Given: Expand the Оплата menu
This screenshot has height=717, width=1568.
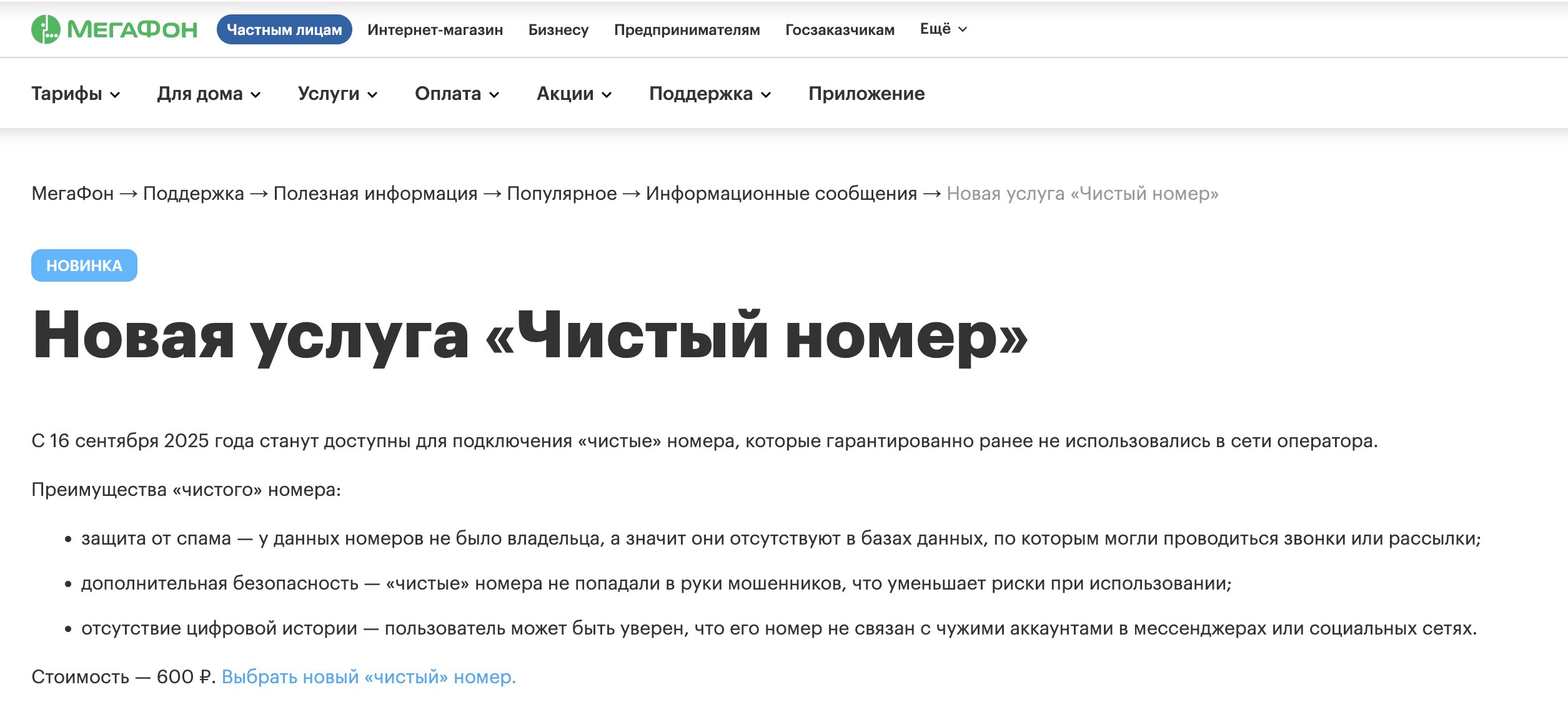Looking at the screenshot, I should (457, 94).
